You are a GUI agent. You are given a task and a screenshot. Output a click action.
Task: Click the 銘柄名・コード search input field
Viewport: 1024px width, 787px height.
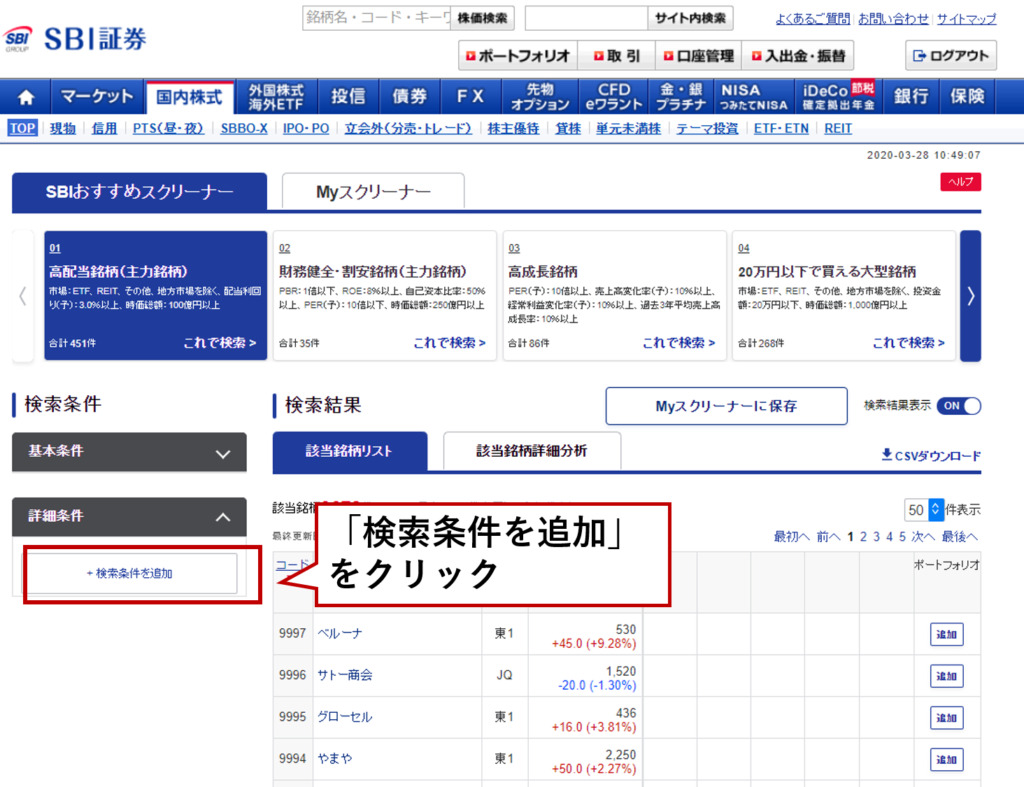click(x=377, y=18)
